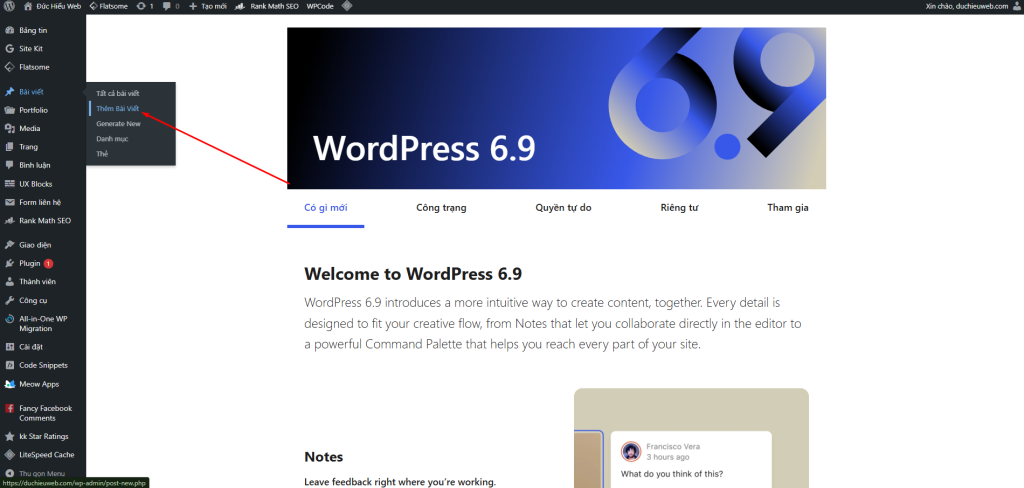This screenshot has height=488, width=1024.
Task: Click the What do you think of this? text
Action: pos(672,474)
